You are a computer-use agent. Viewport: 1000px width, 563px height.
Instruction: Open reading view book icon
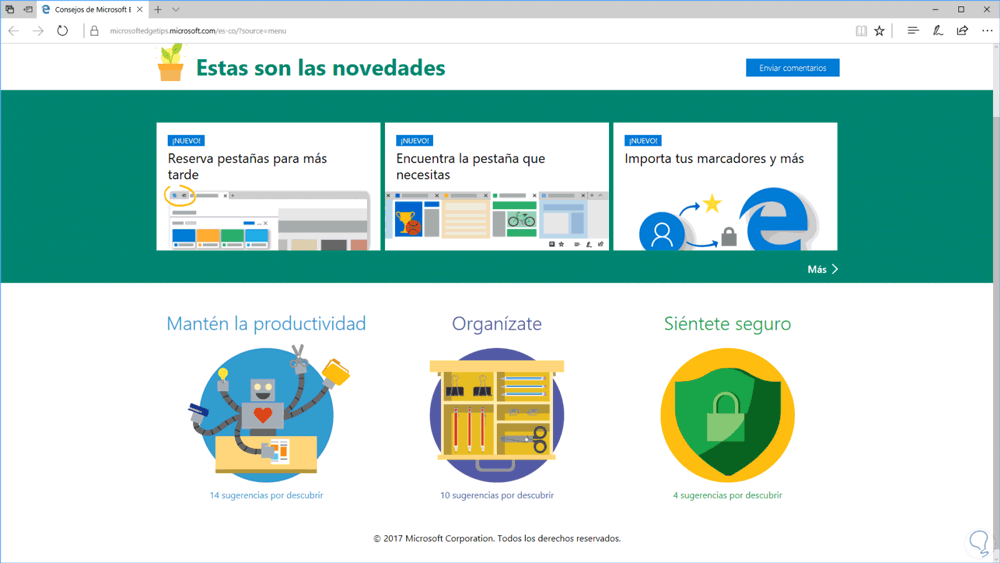pyautogui.click(x=861, y=31)
